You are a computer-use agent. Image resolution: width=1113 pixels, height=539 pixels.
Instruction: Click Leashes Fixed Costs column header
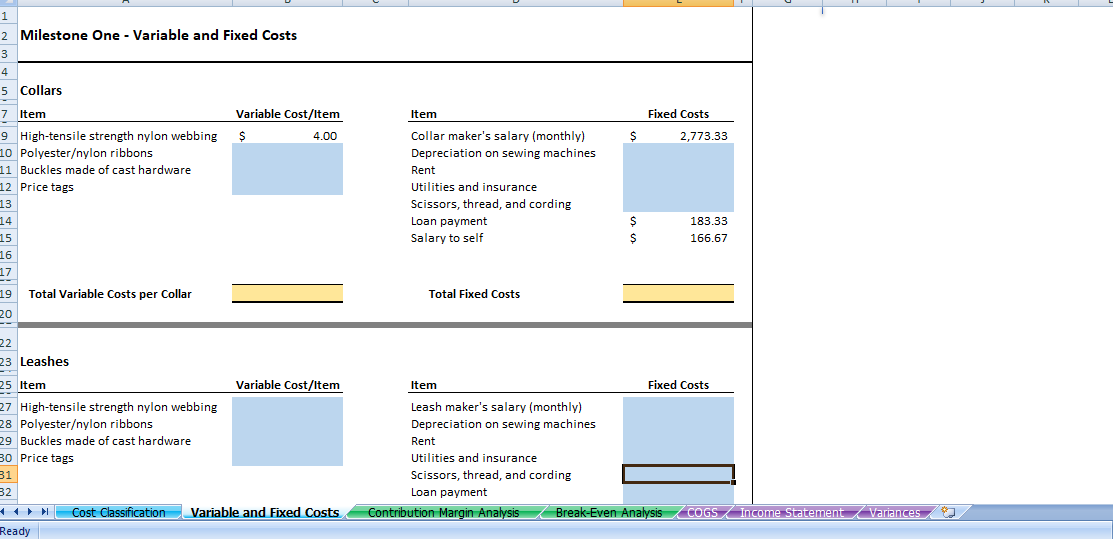click(679, 385)
